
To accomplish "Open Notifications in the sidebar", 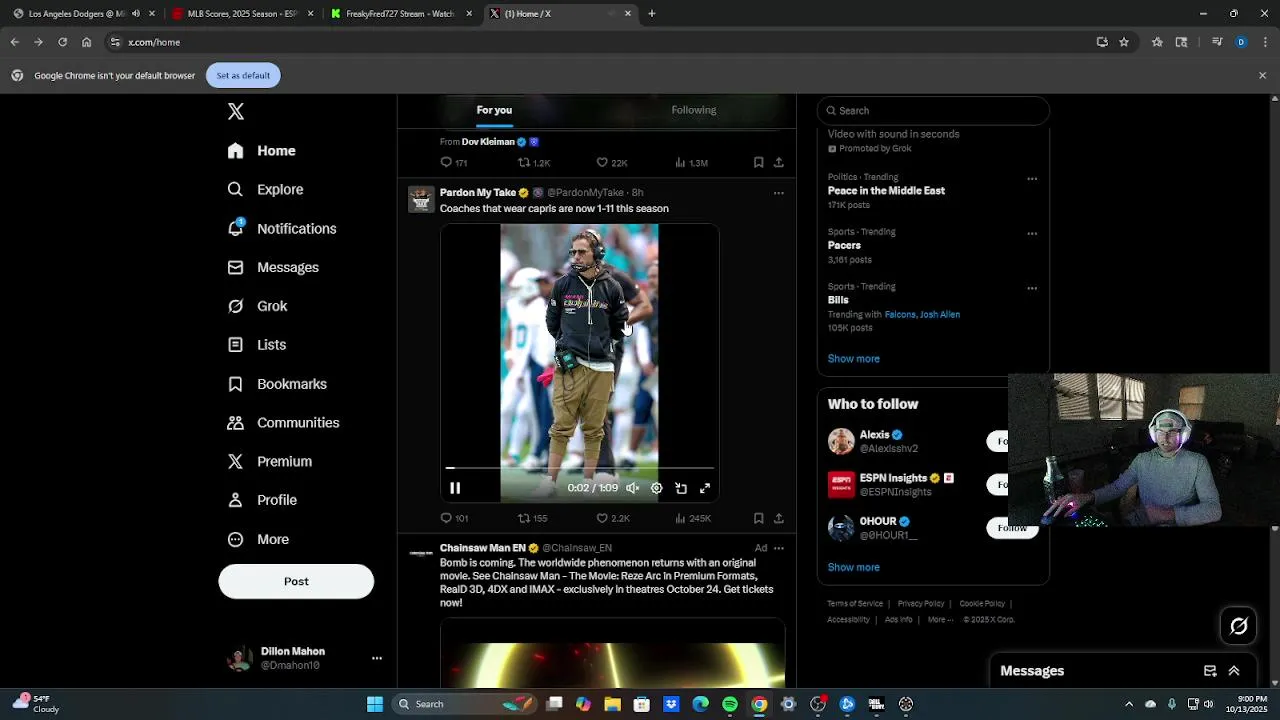I will tap(281, 228).
